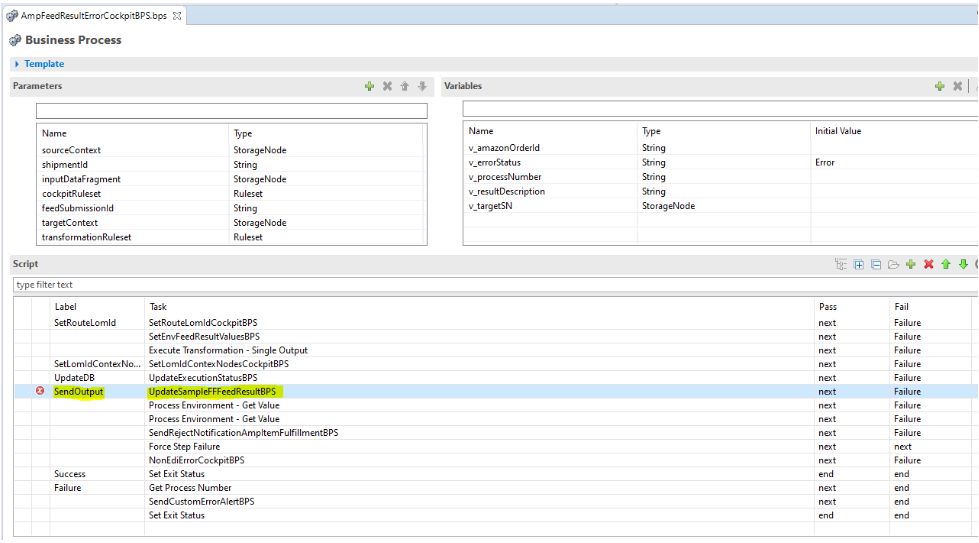Screen dimensions: 979x543
Task: Click the Business Process gear icon in header
Action: tap(15, 41)
